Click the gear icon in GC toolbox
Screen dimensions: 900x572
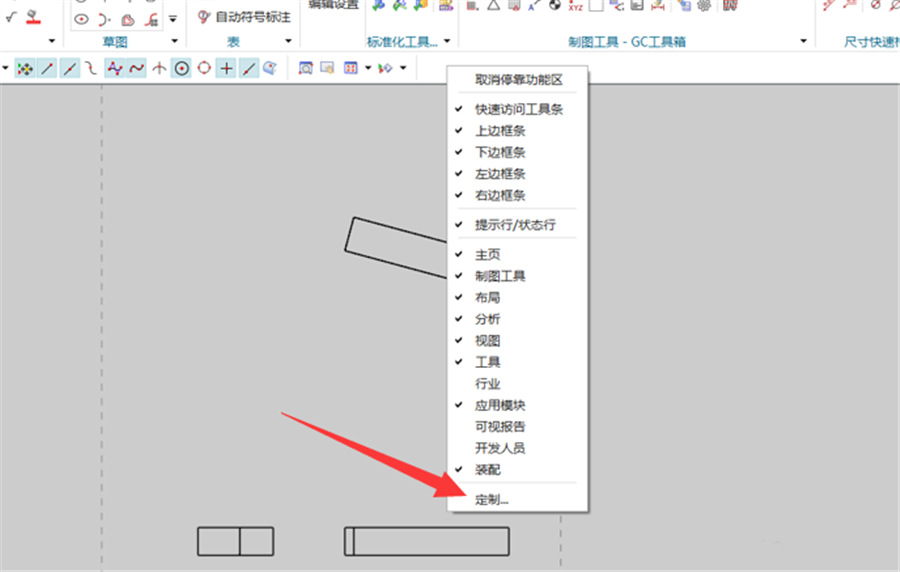tap(704, 6)
